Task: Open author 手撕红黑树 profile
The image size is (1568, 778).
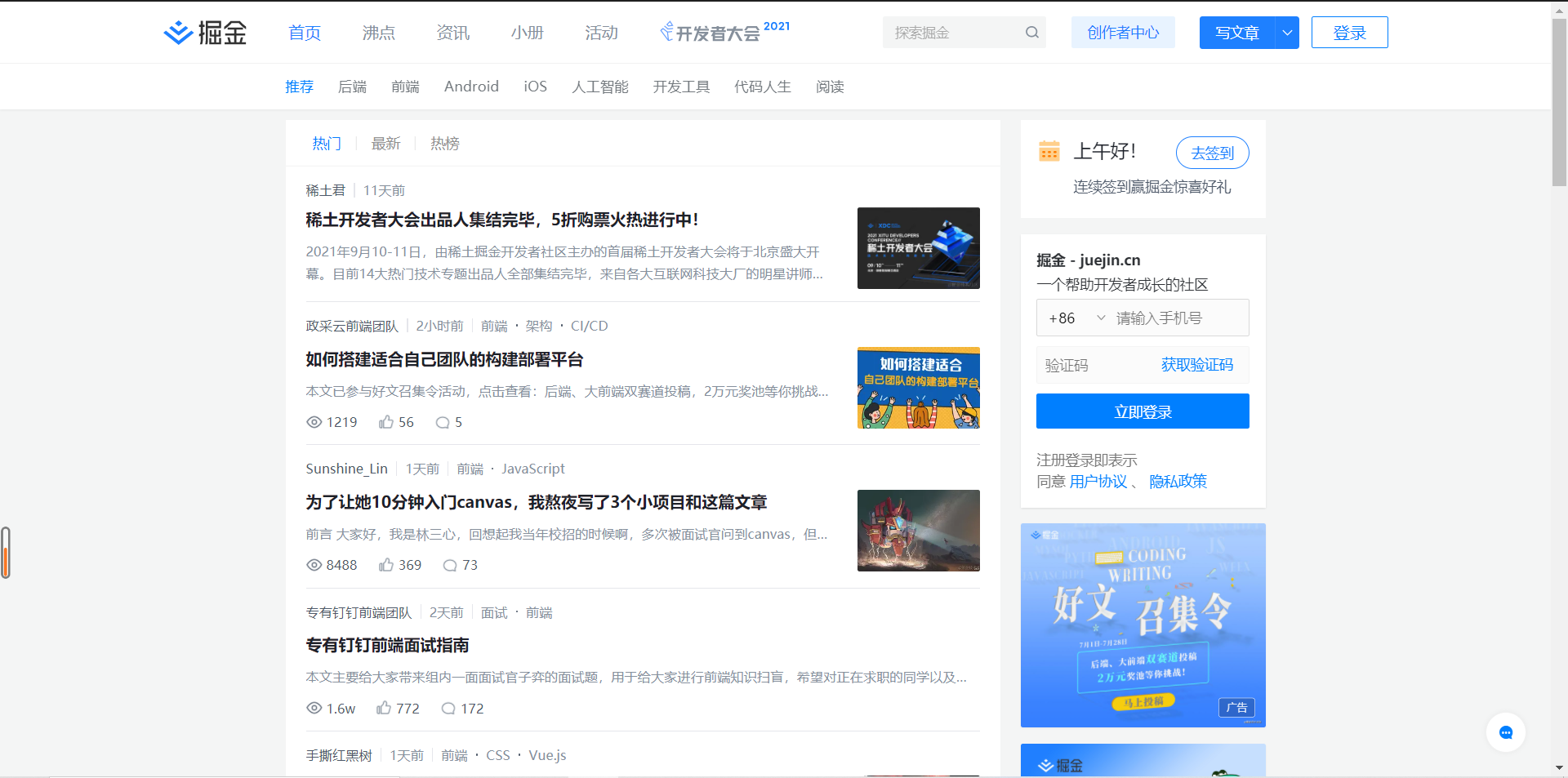Action: tap(339, 755)
